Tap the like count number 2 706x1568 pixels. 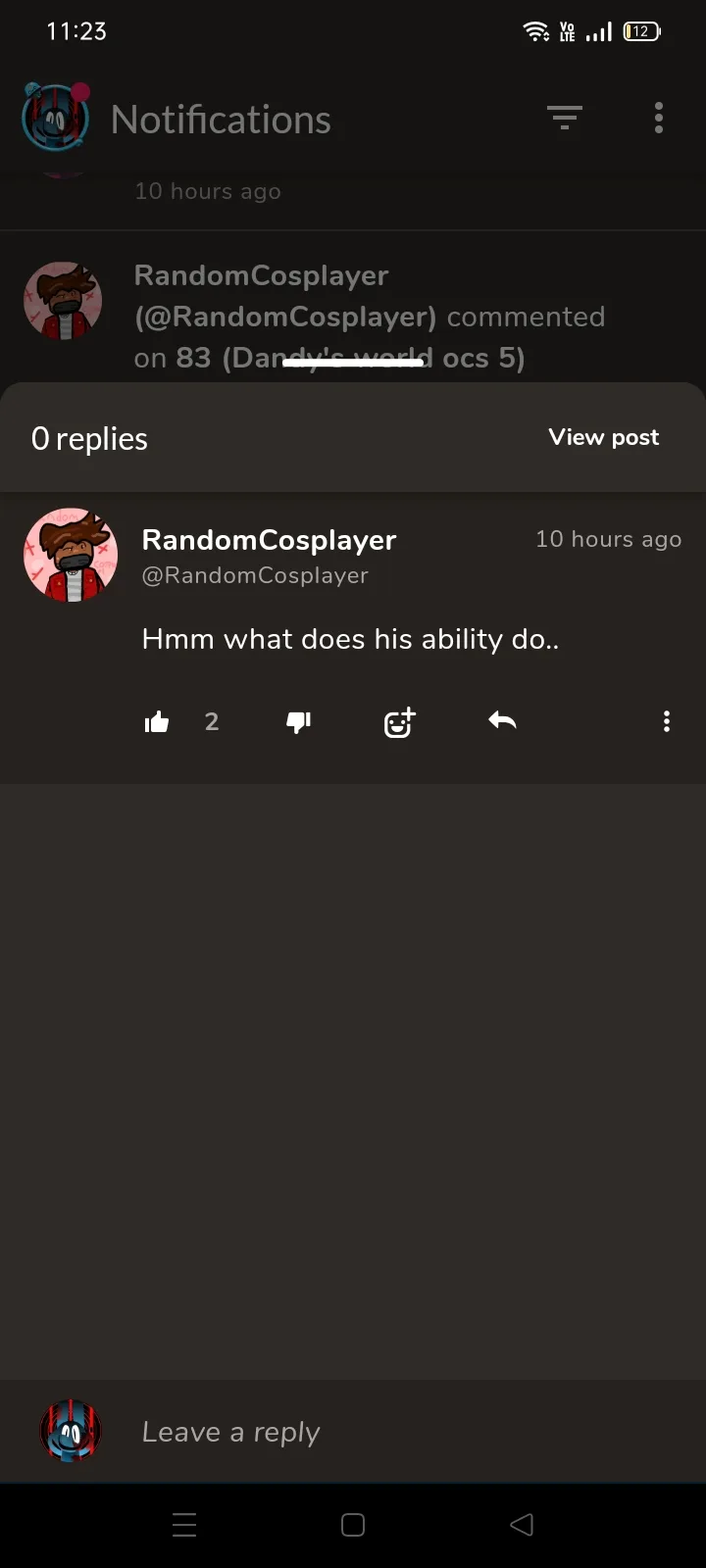tap(212, 722)
